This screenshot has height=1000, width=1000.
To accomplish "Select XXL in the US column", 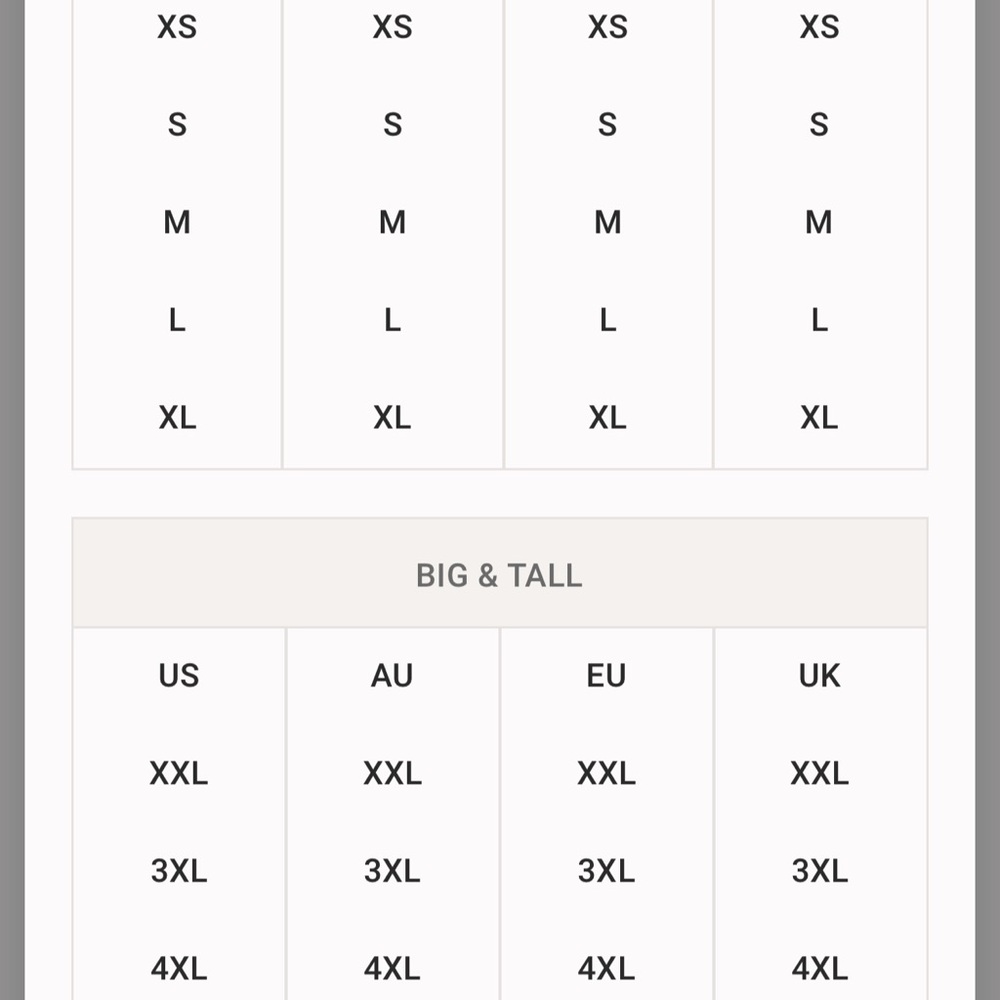I will 179,773.
